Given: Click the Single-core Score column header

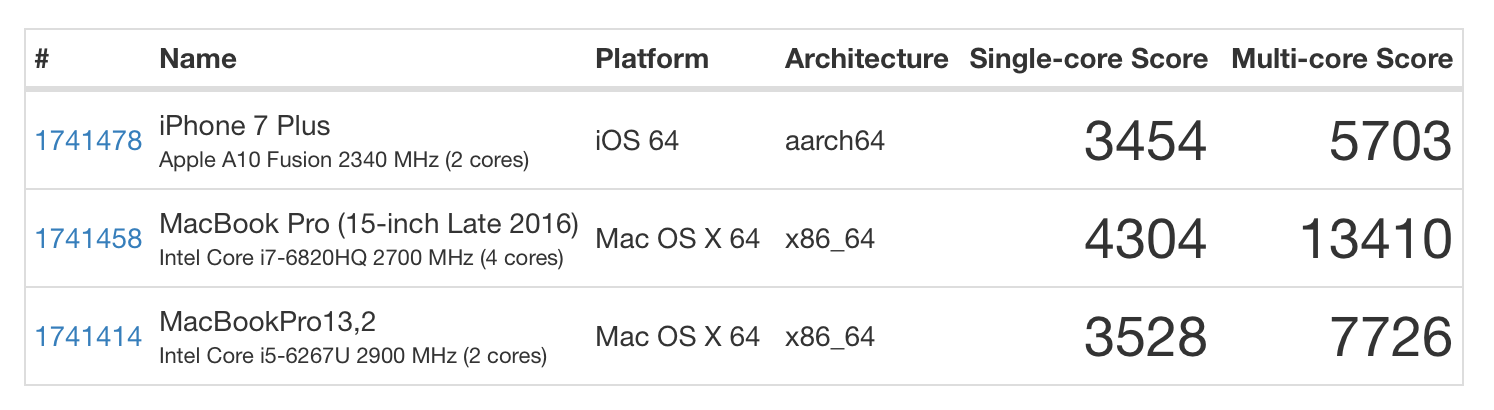Looking at the screenshot, I should [1088, 59].
